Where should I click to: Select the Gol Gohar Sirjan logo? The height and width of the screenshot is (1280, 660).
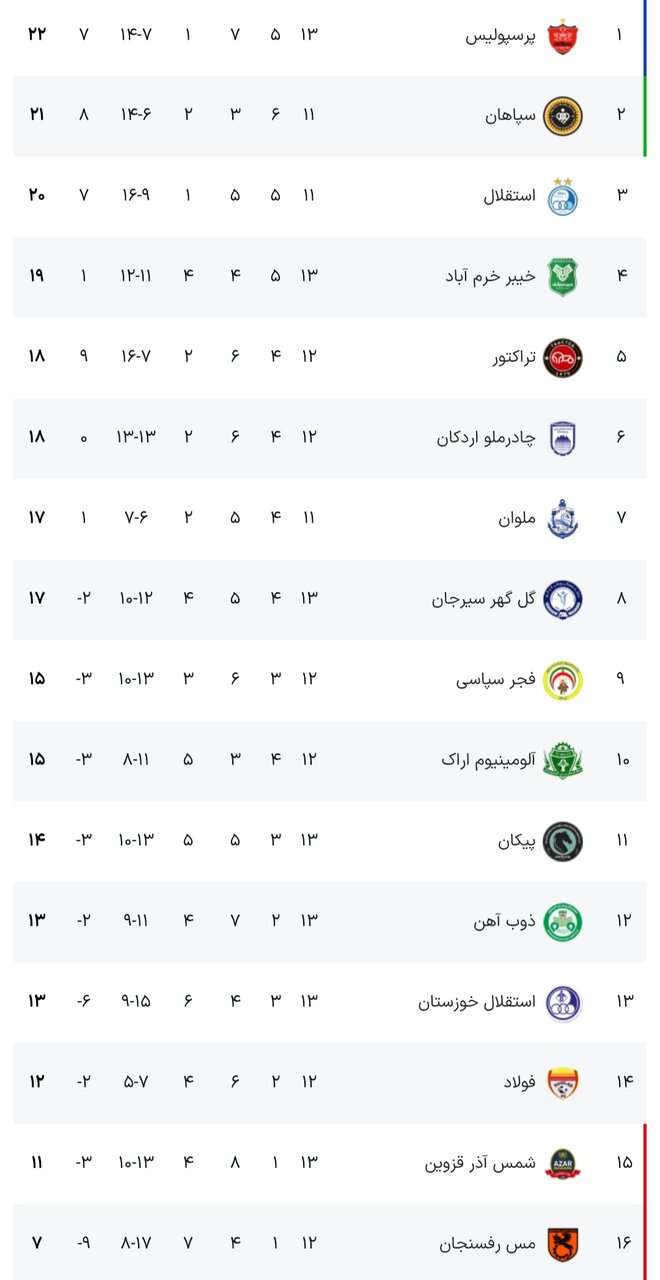[x=562, y=599]
